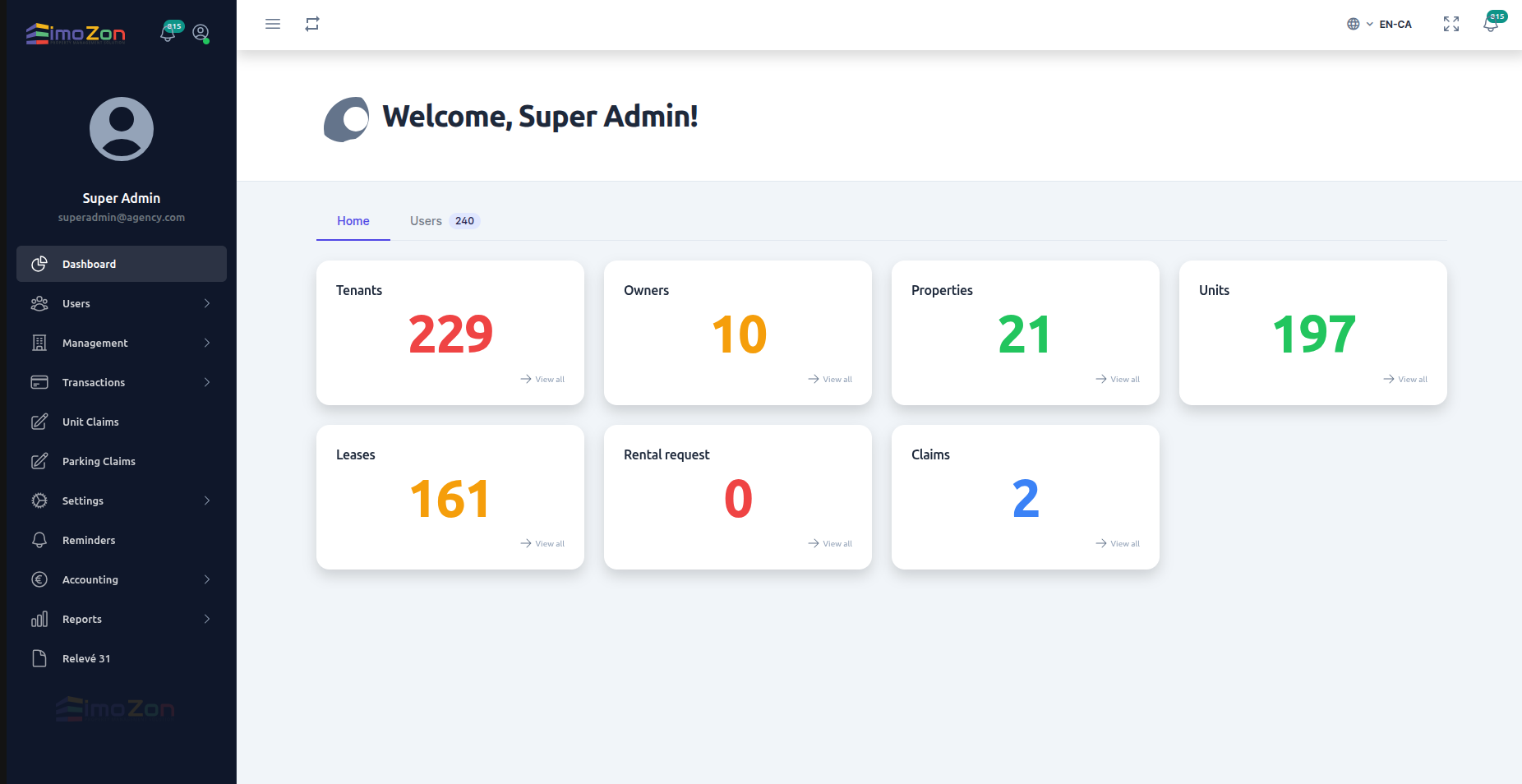The width and height of the screenshot is (1522, 784).
Task: Expand the Users sidebar chevron
Action: pyautogui.click(x=207, y=303)
